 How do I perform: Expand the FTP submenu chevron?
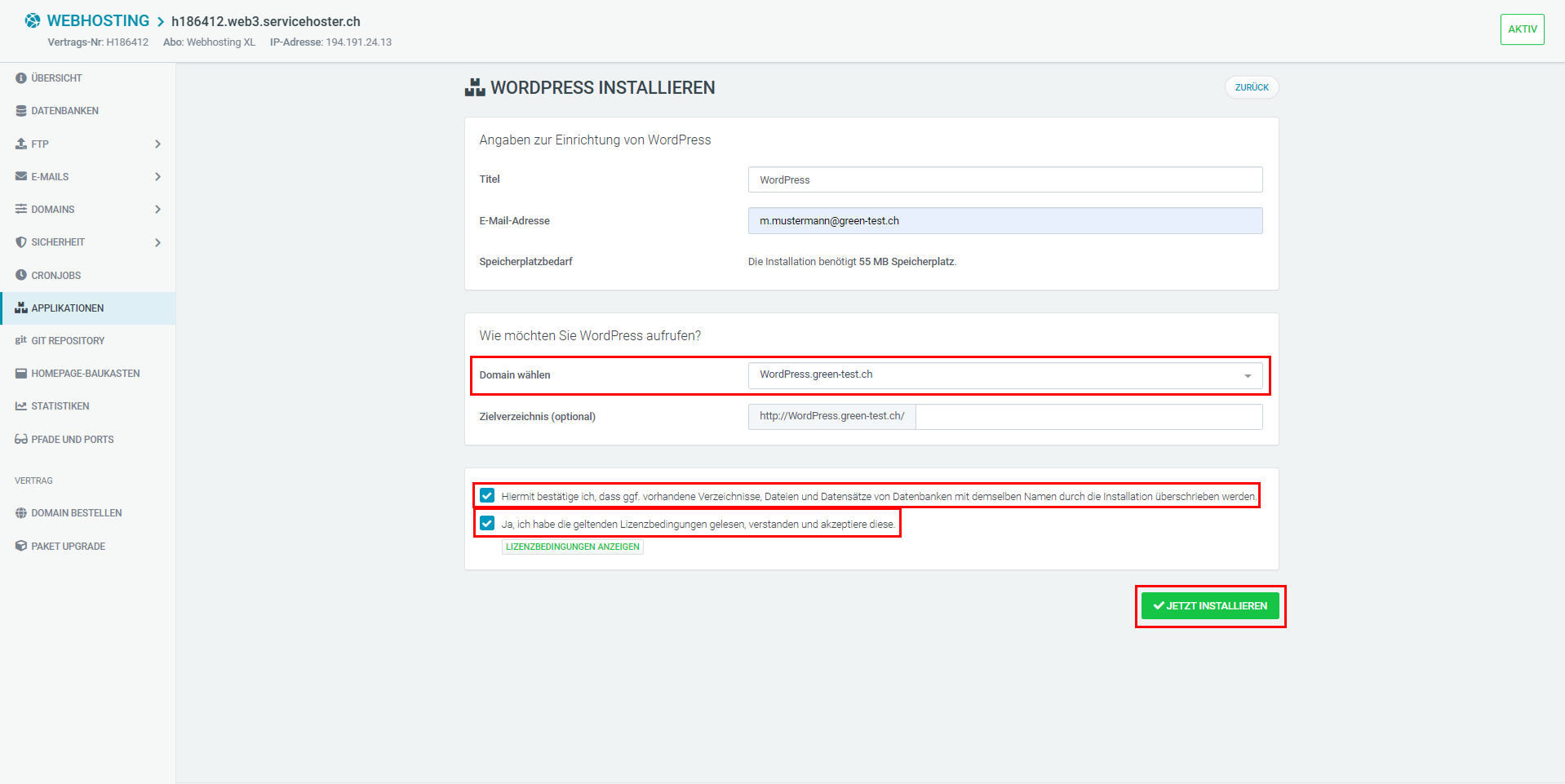pyautogui.click(x=157, y=144)
